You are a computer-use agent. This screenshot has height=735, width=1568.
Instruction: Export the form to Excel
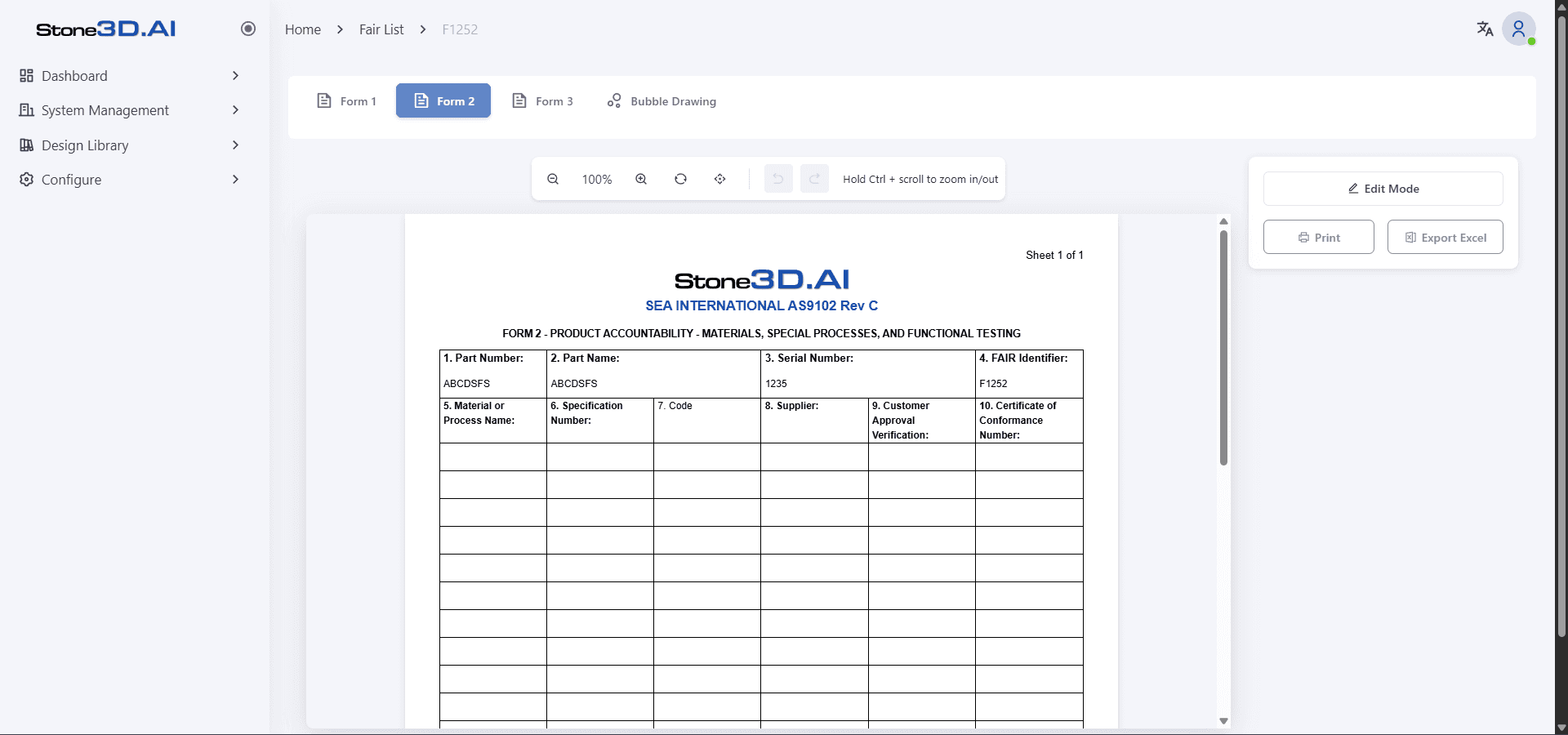[1445, 237]
